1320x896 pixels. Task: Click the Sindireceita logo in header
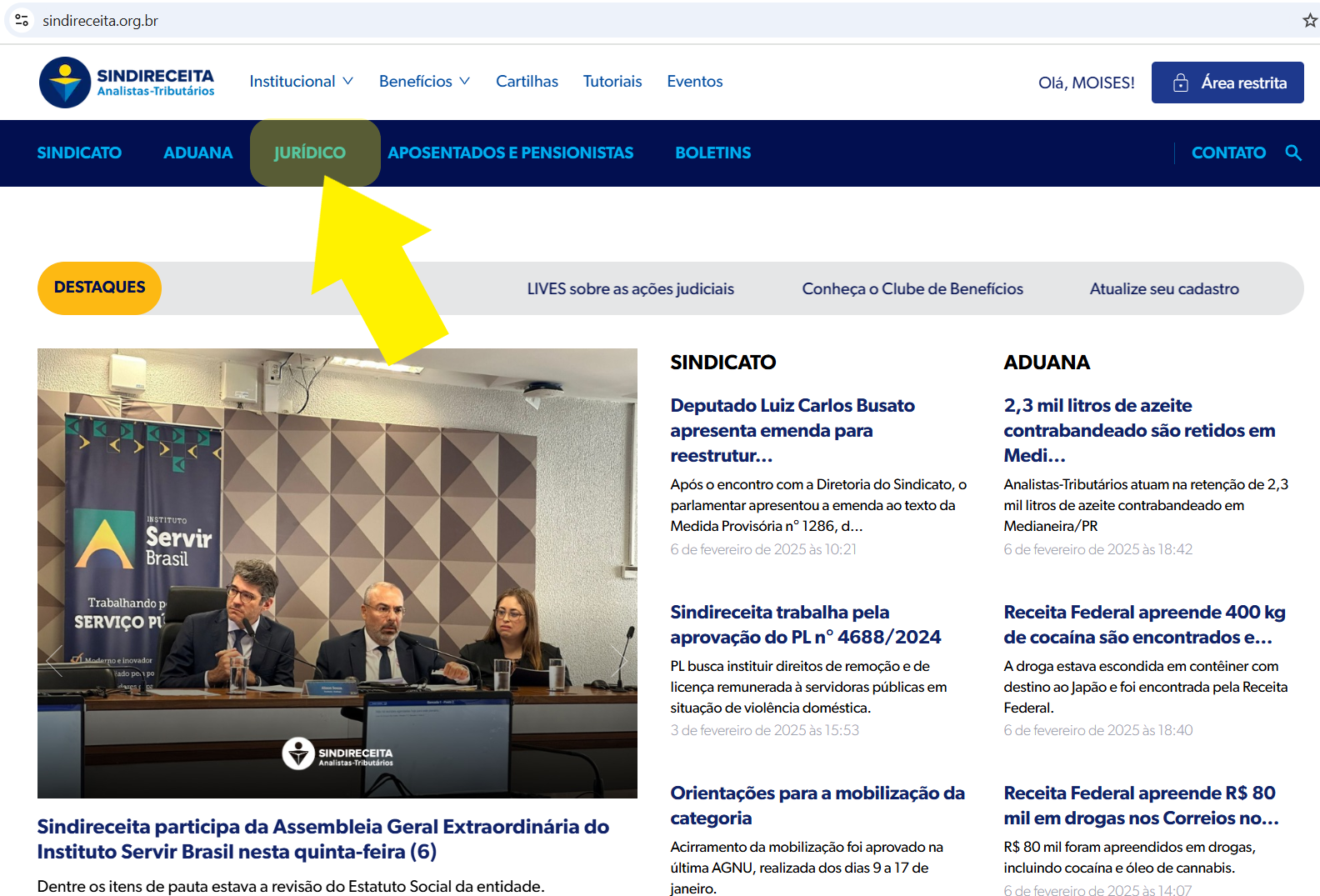(127, 83)
